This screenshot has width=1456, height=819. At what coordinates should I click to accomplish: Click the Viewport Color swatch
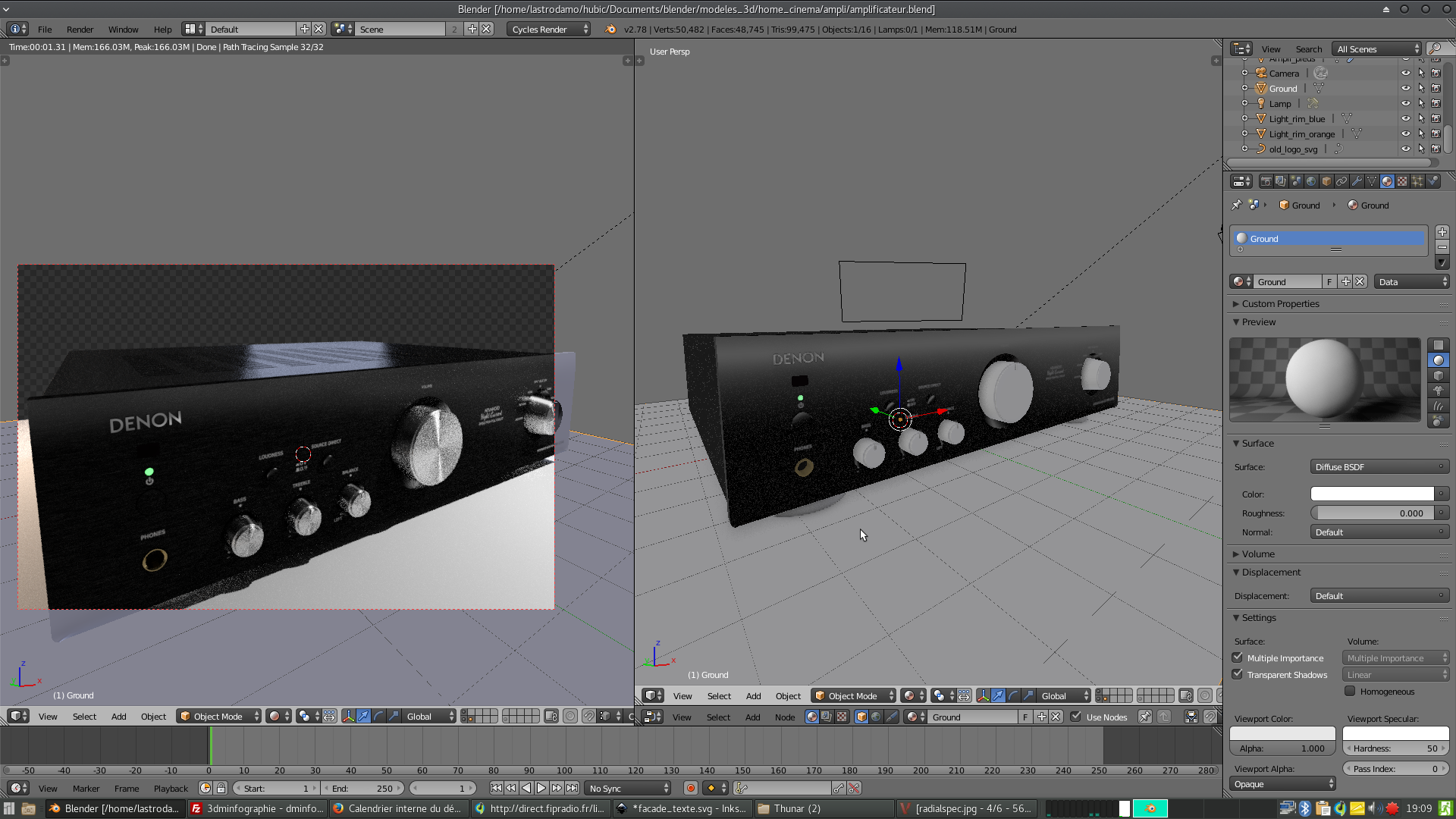pos(1282,733)
